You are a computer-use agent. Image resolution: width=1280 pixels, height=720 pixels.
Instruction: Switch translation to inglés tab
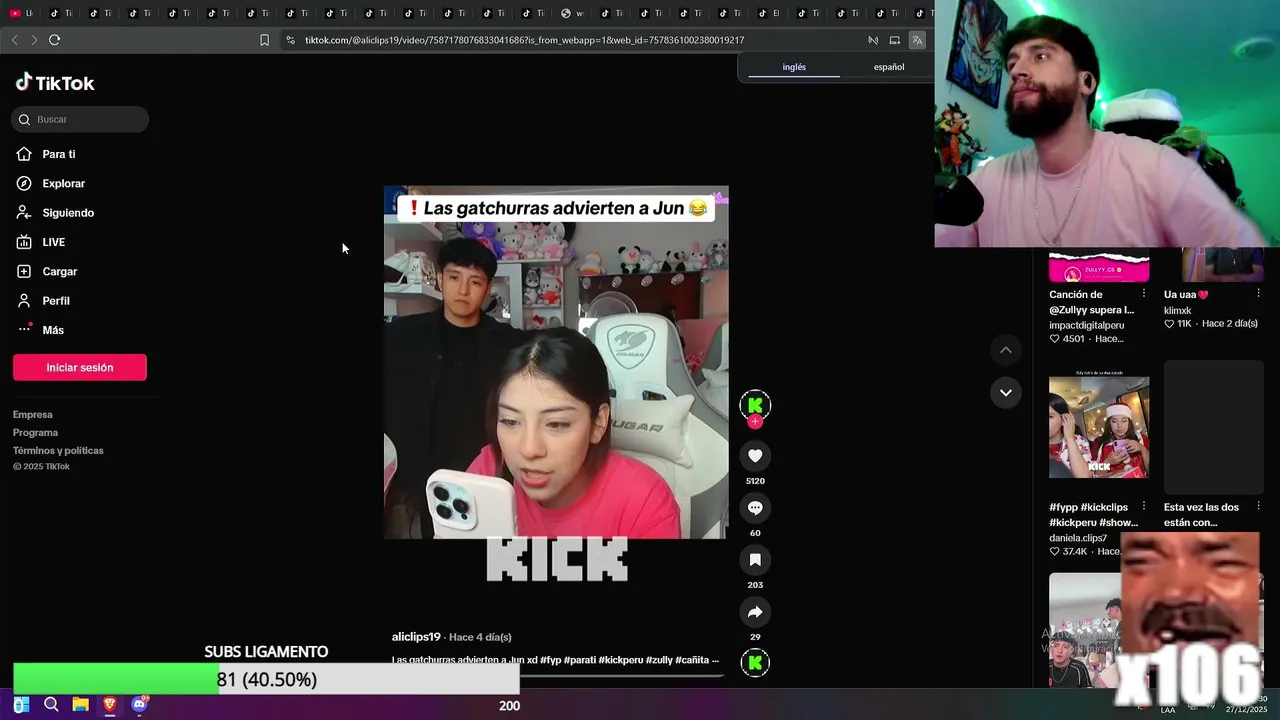pos(794,67)
